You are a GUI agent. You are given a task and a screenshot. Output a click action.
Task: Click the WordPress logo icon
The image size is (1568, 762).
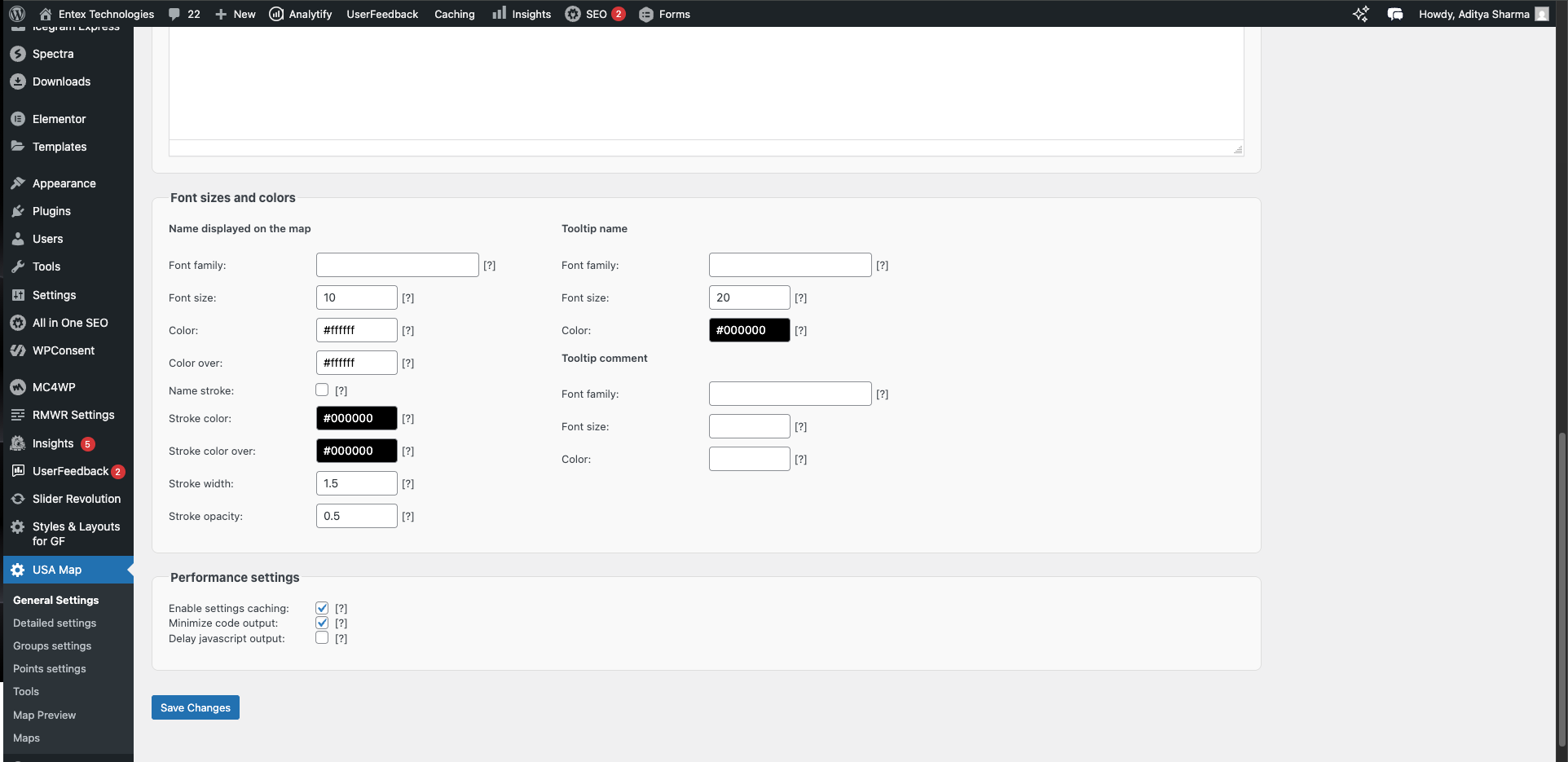coord(17,14)
